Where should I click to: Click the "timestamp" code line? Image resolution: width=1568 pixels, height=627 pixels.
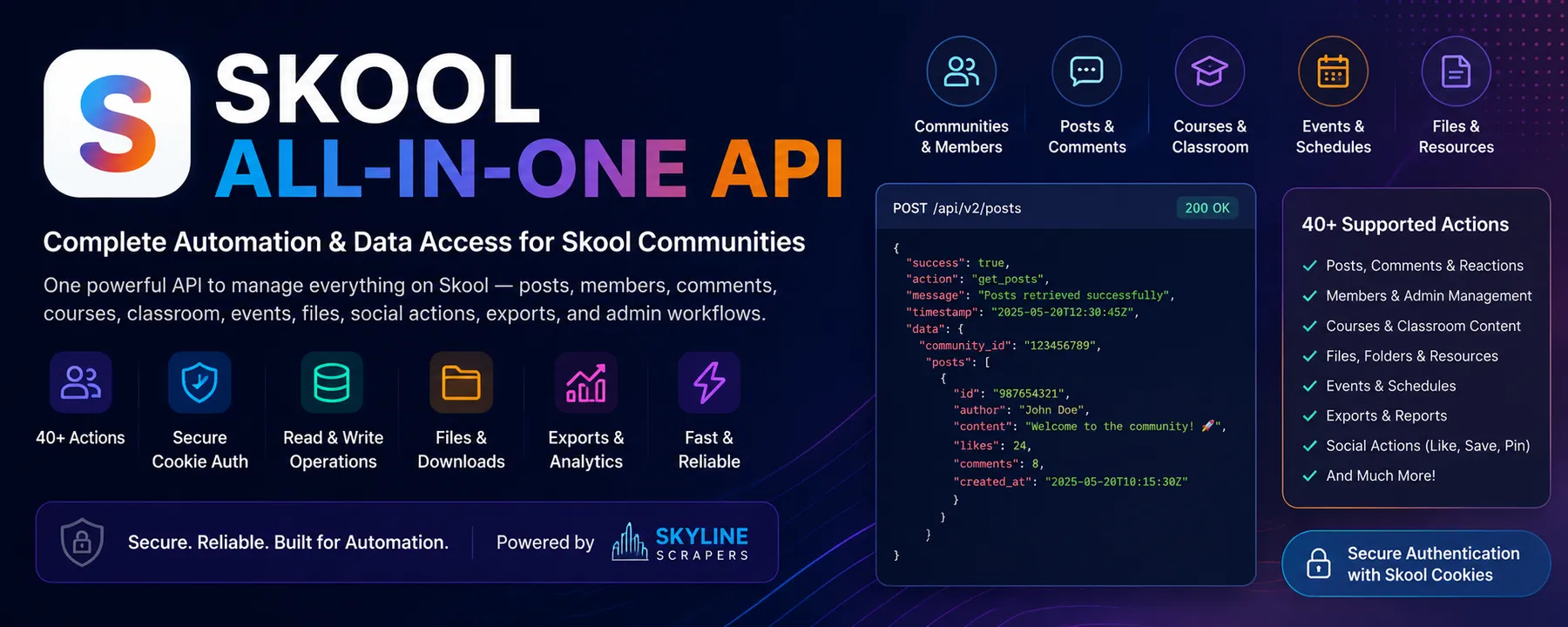[x=1023, y=313]
